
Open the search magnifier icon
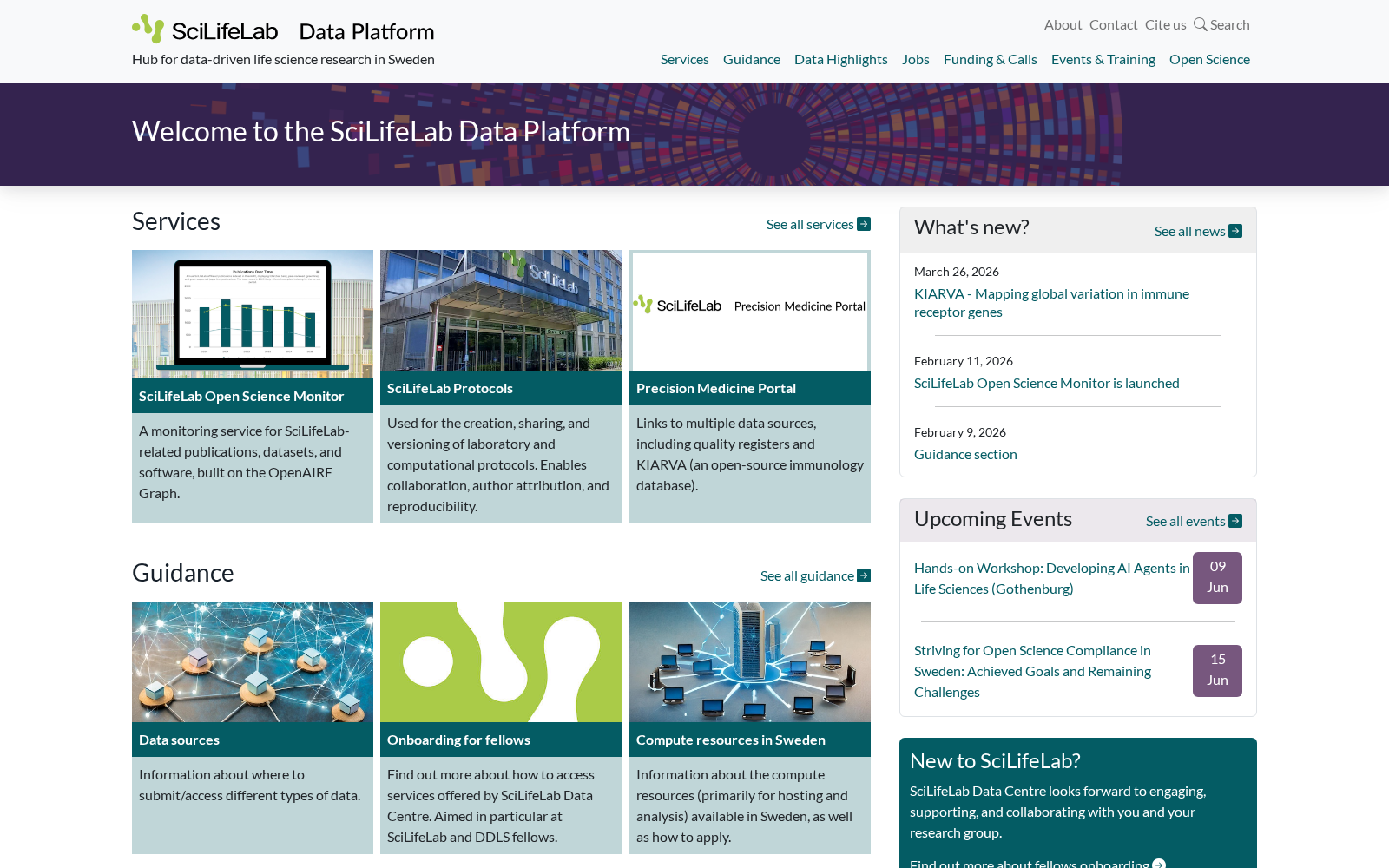coord(1200,24)
